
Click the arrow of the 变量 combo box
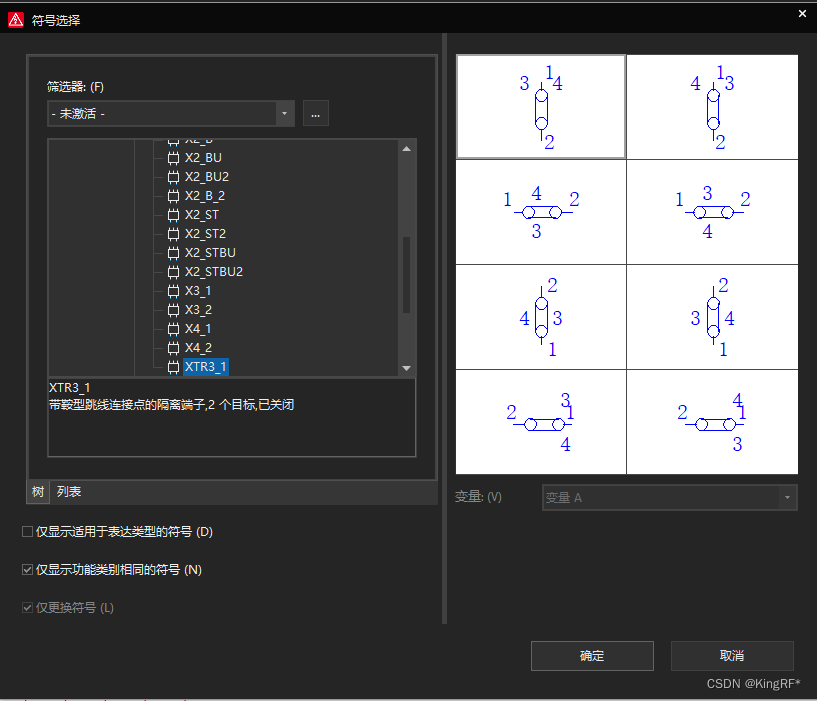[x=787, y=498]
